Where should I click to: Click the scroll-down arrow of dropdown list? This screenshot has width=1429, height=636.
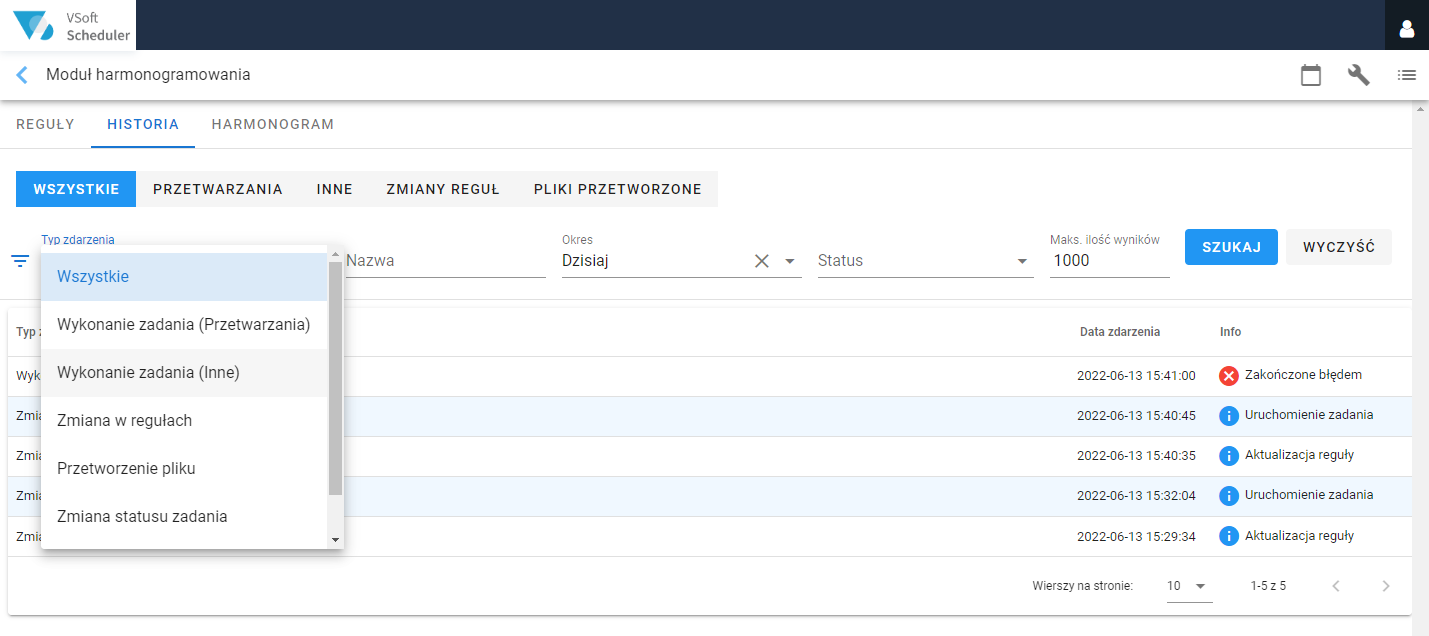click(x=335, y=540)
